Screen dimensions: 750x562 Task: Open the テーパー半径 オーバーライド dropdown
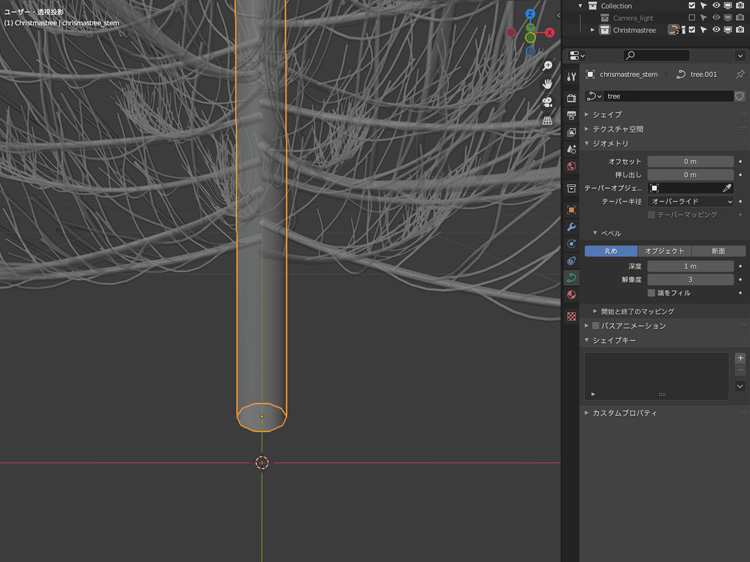click(x=691, y=202)
